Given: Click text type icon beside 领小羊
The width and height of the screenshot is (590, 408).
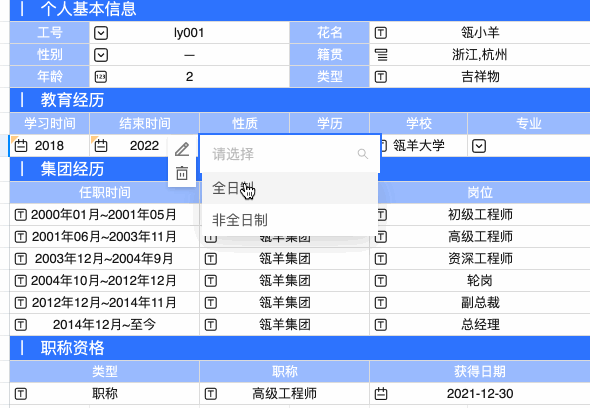Looking at the screenshot, I should (381, 33).
